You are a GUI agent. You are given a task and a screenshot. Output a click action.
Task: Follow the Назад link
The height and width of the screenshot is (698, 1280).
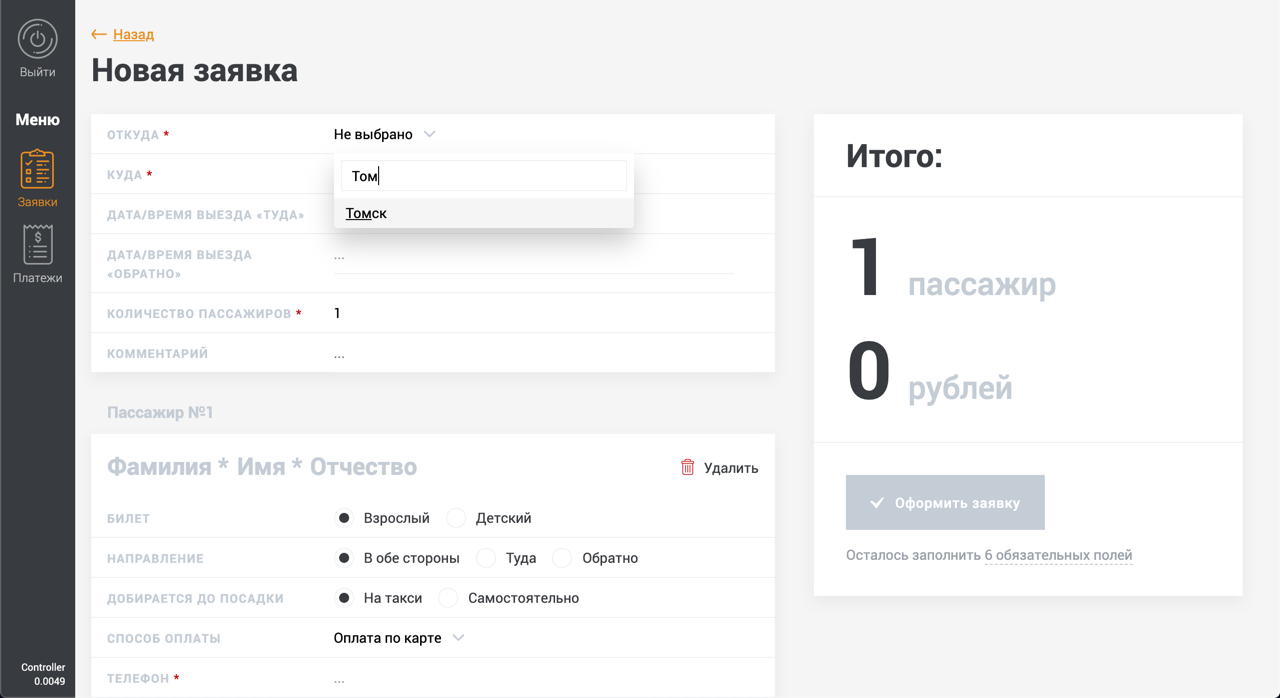click(x=133, y=34)
